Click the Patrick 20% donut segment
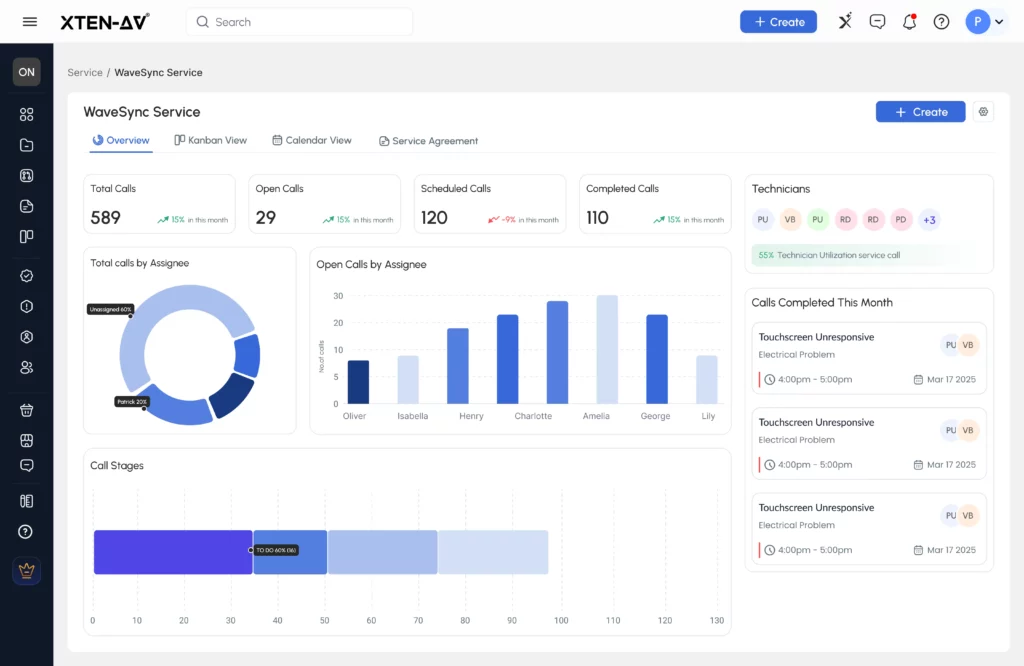Viewport: 1024px width, 666px height. coord(180,408)
